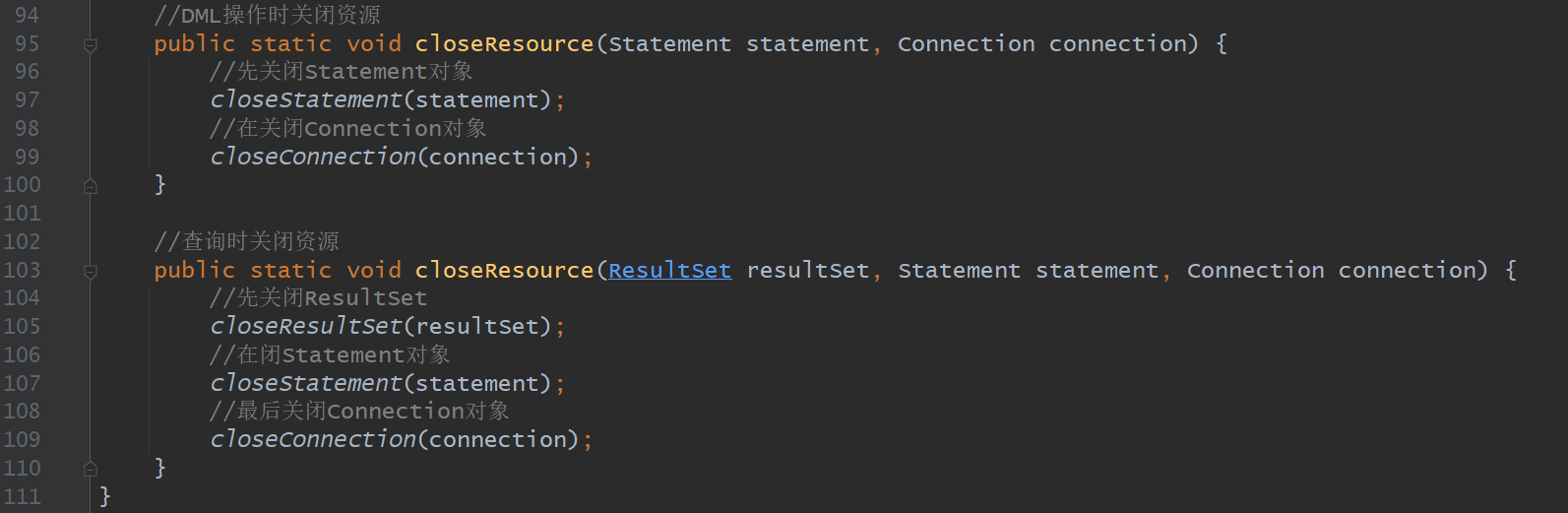Click line number 94 in the gutter

tap(28, 16)
